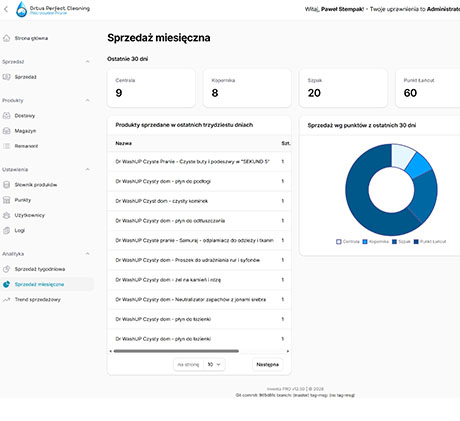The height and width of the screenshot is (421, 460).
Task: Toggle the Kopernika legend swatch in the chart
Action: coord(365,241)
